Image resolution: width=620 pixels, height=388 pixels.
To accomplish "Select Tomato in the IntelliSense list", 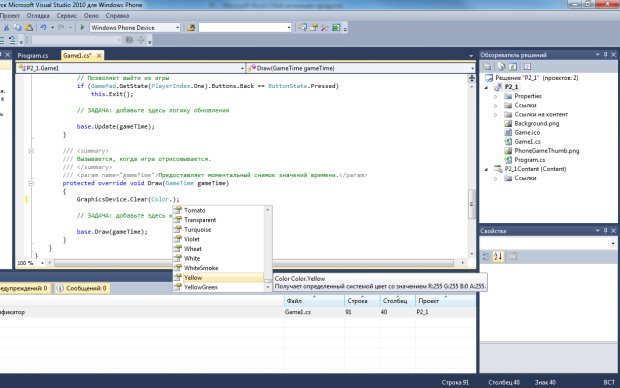I will tap(218, 210).
